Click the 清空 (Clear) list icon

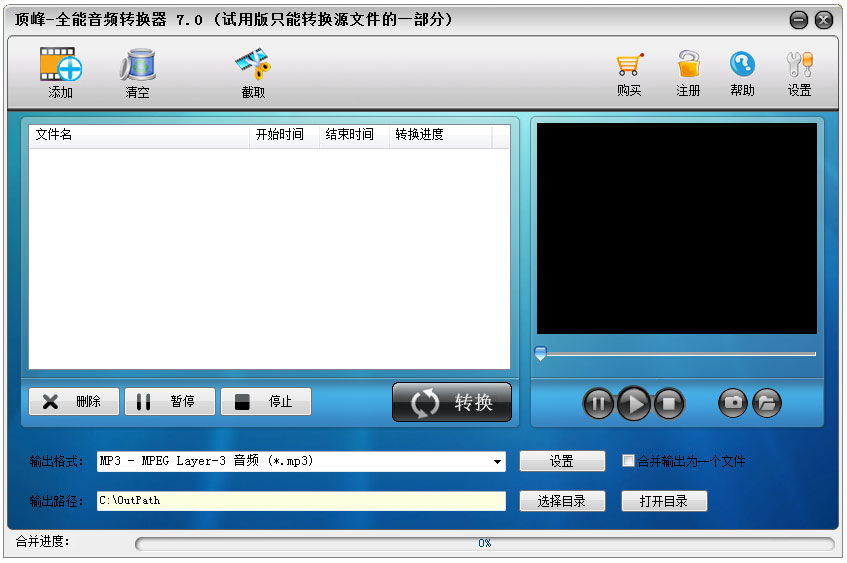[137, 67]
